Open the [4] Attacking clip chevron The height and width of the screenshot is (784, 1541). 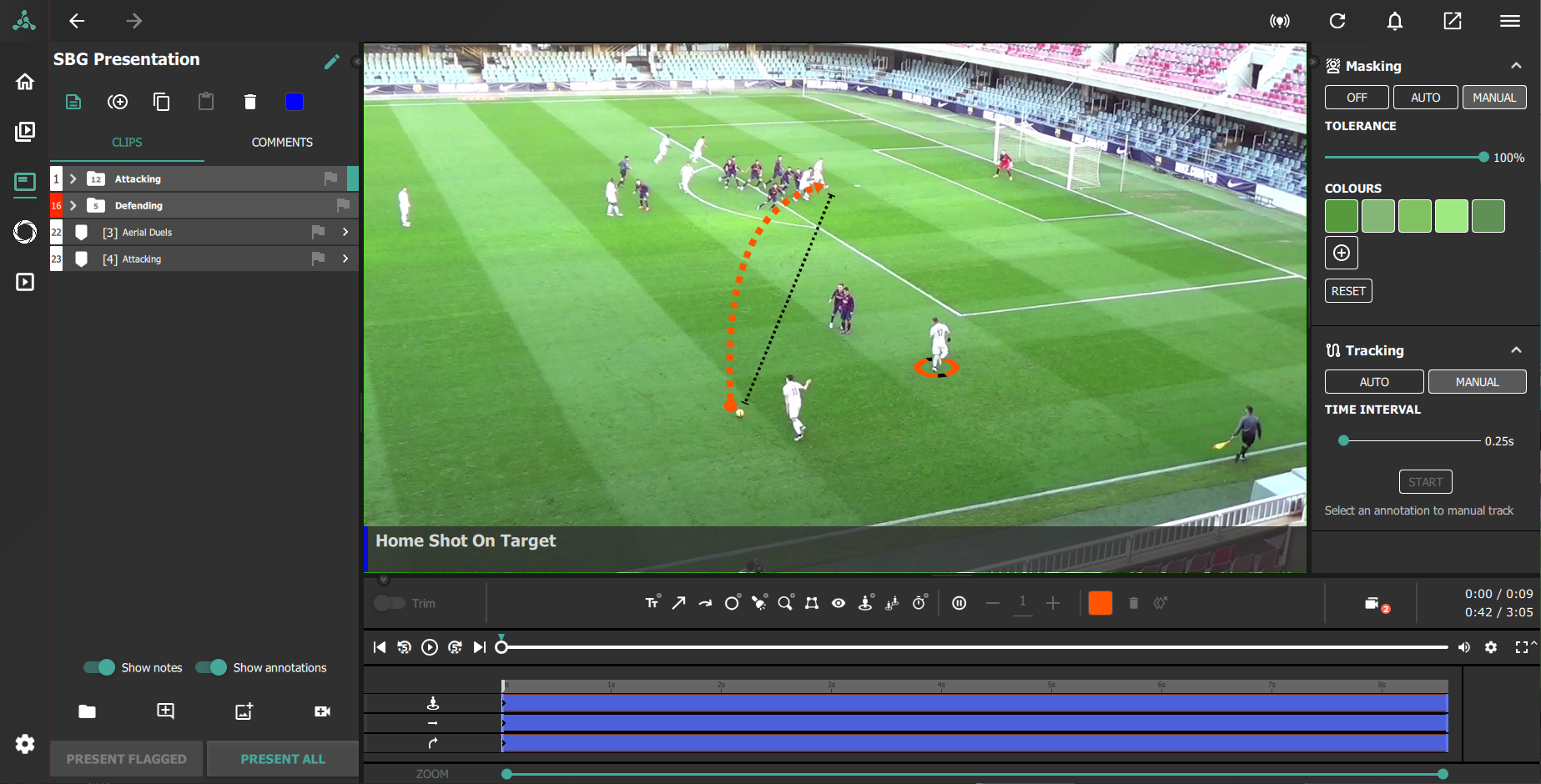(x=345, y=259)
